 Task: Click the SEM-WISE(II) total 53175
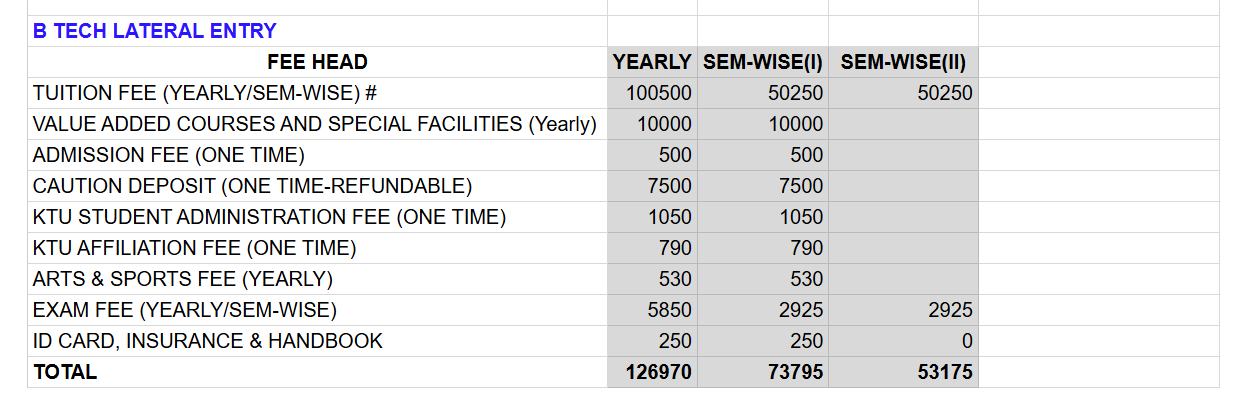pos(903,372)
